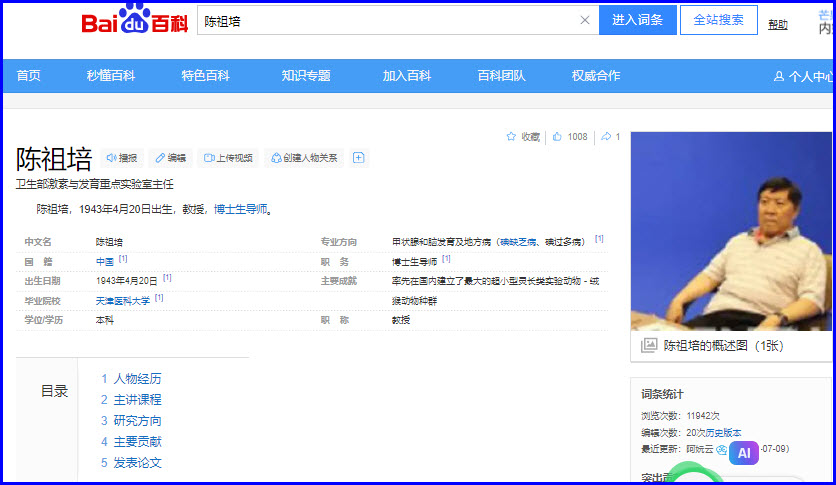Click the 播报 audio playback button
Image resolution: width=836 pixels, height=485 pixels.
click(121, 158)
